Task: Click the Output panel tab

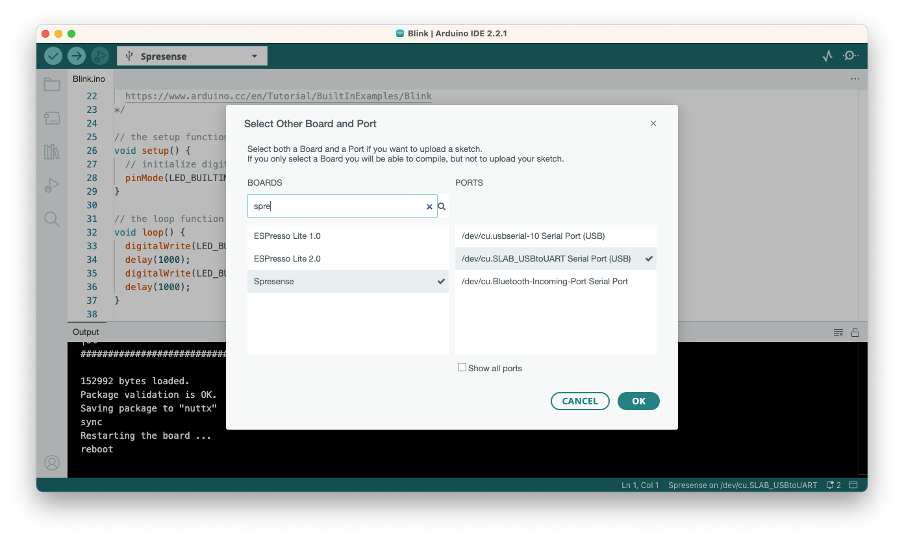Action: (86, 332)
